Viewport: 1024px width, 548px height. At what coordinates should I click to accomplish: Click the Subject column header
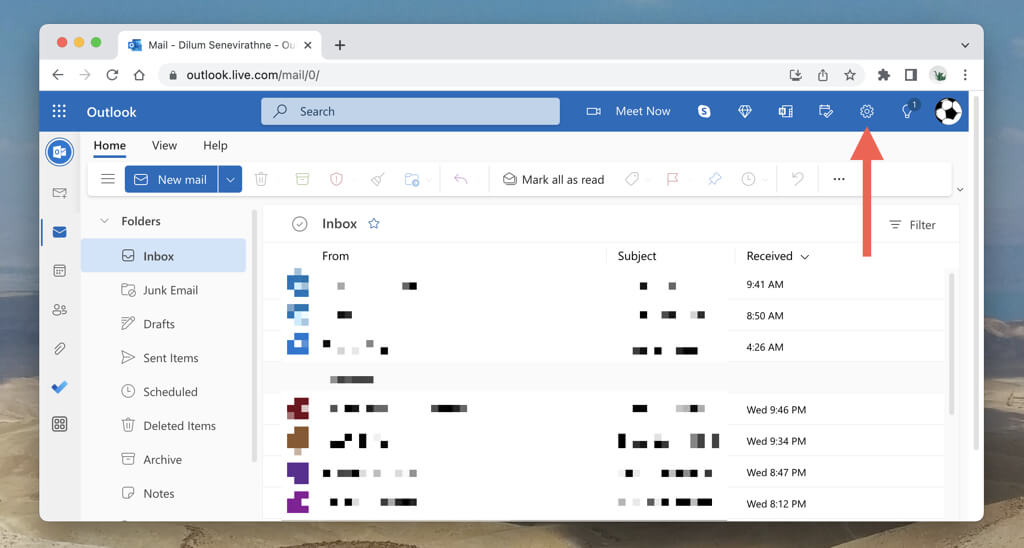[637, 256]
